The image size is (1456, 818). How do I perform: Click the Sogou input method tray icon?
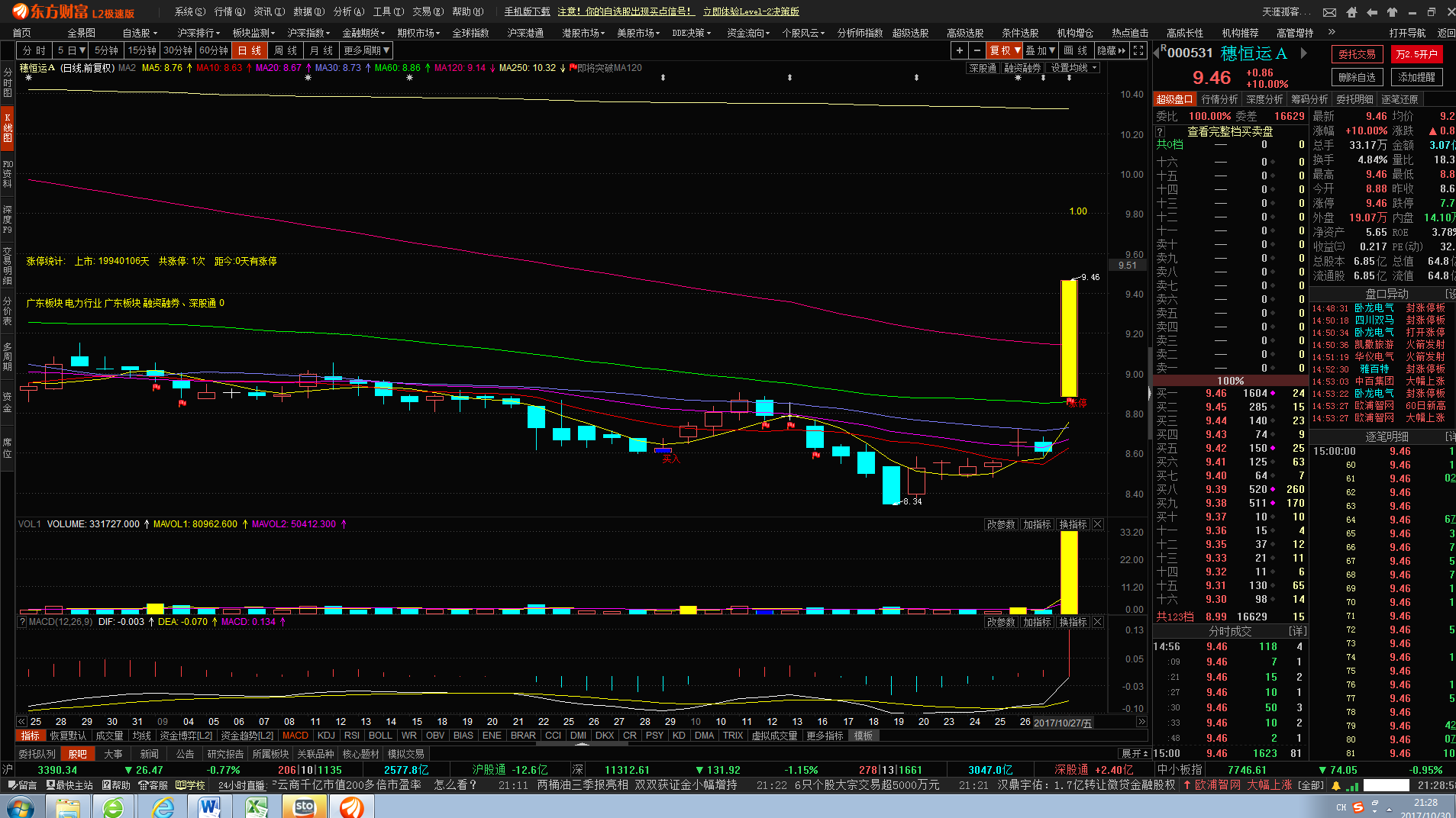coord(1358,807)
